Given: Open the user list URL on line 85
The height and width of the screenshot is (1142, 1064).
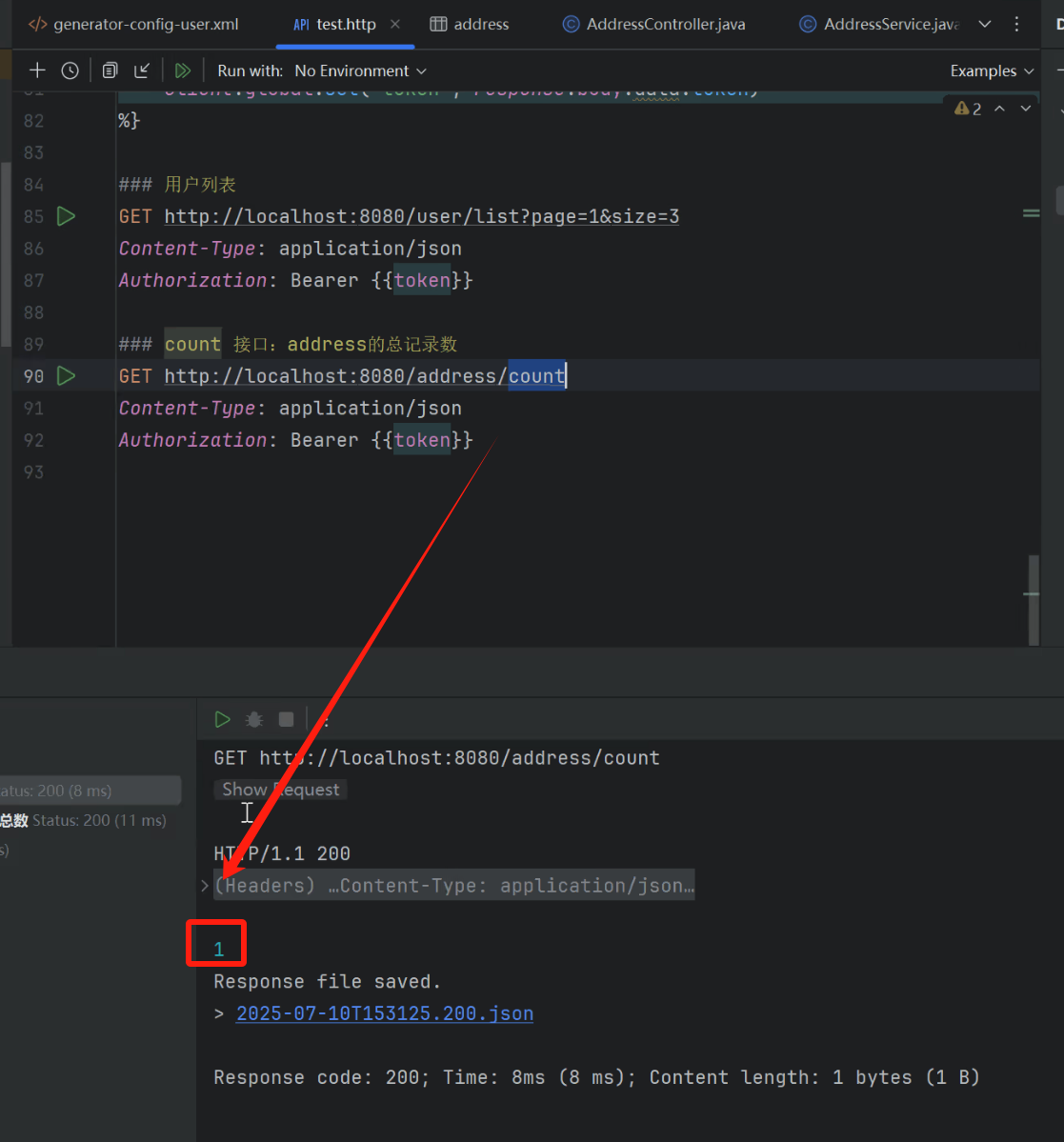Looking at the screenshot, I should pyautogui.click(x=422, y=216).
